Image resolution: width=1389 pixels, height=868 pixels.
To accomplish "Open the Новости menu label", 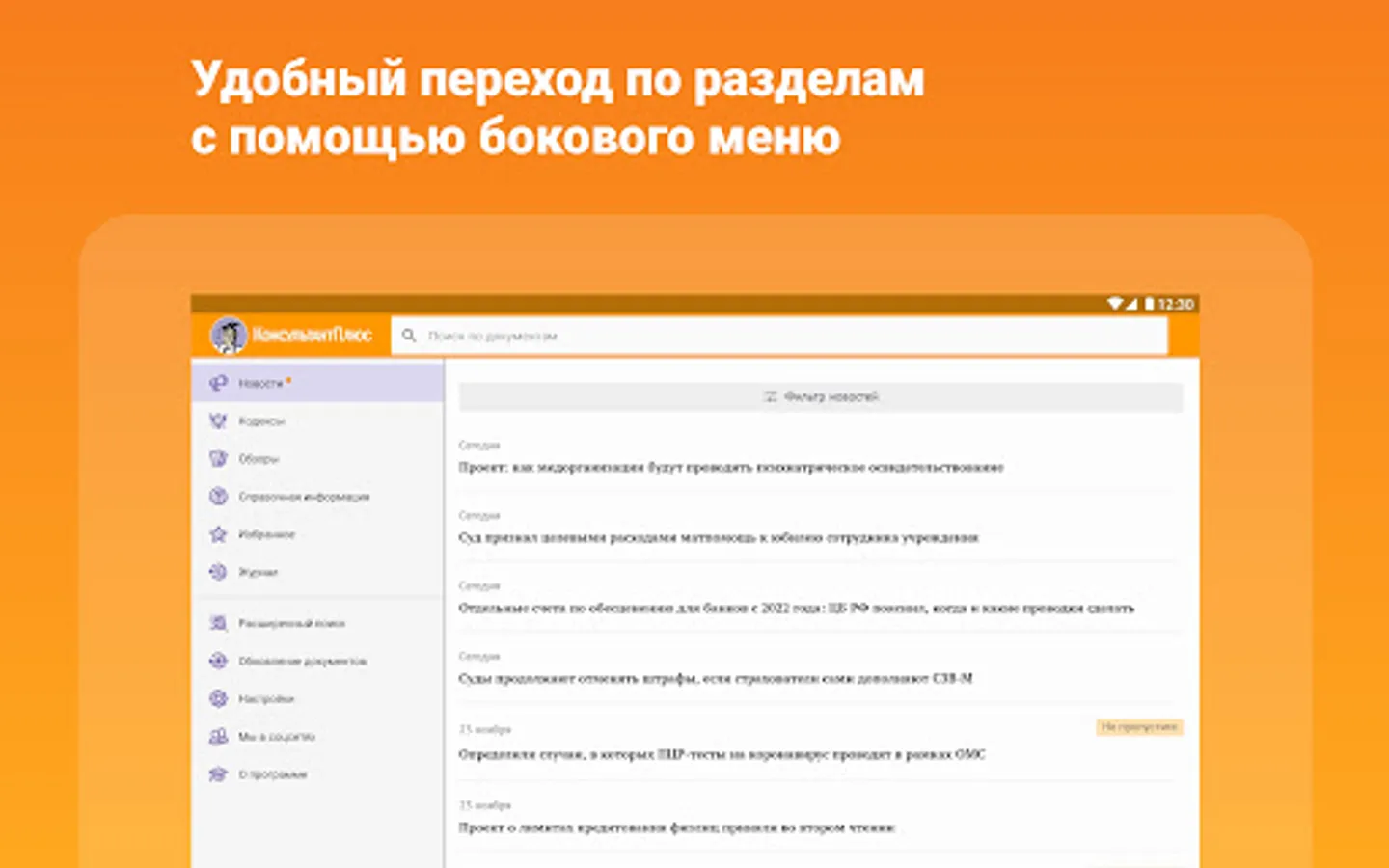I will (x=261, y=383).
